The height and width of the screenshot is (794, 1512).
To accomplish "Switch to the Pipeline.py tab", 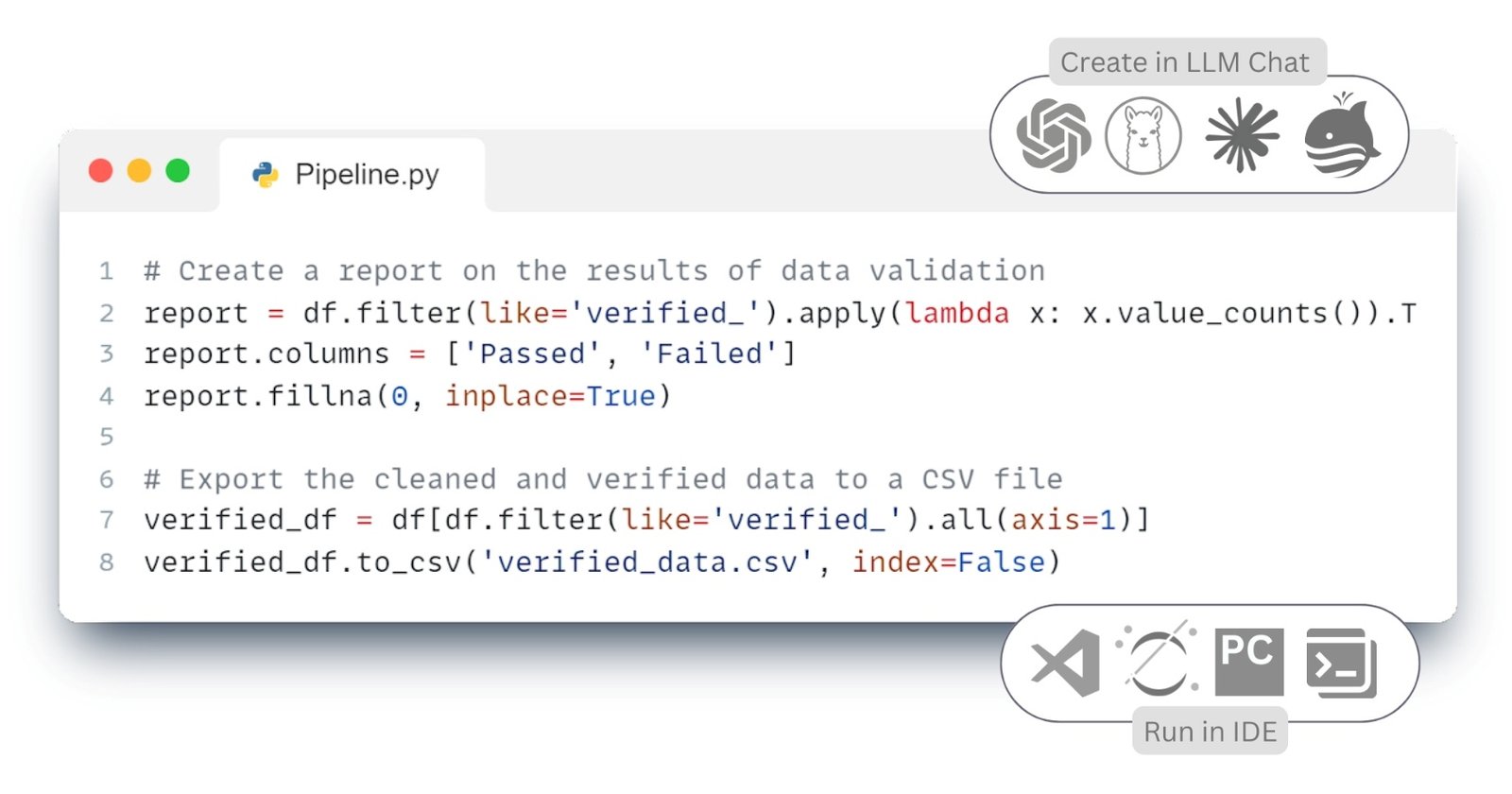I will click(x=352, y=175).
